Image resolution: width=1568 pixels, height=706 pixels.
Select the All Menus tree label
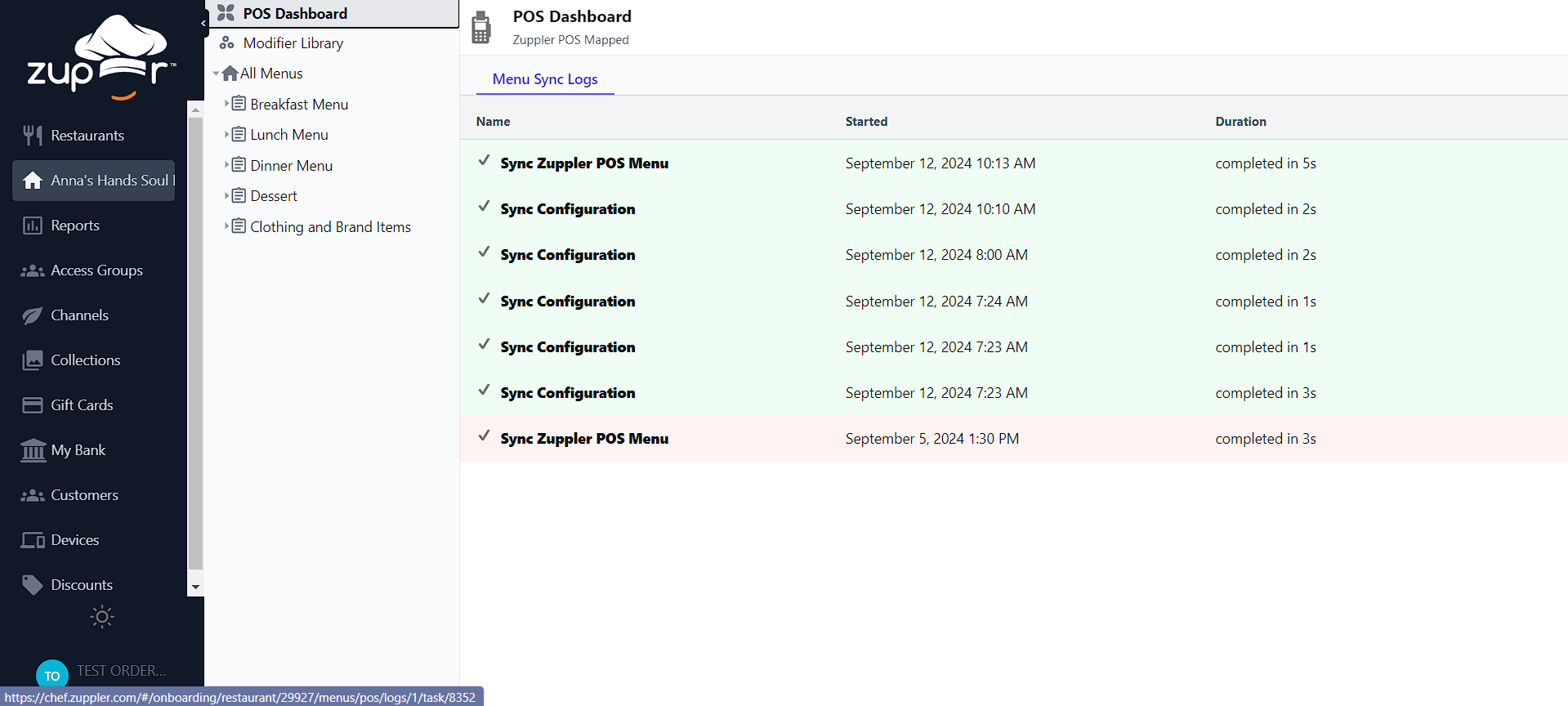coord(271,74)
